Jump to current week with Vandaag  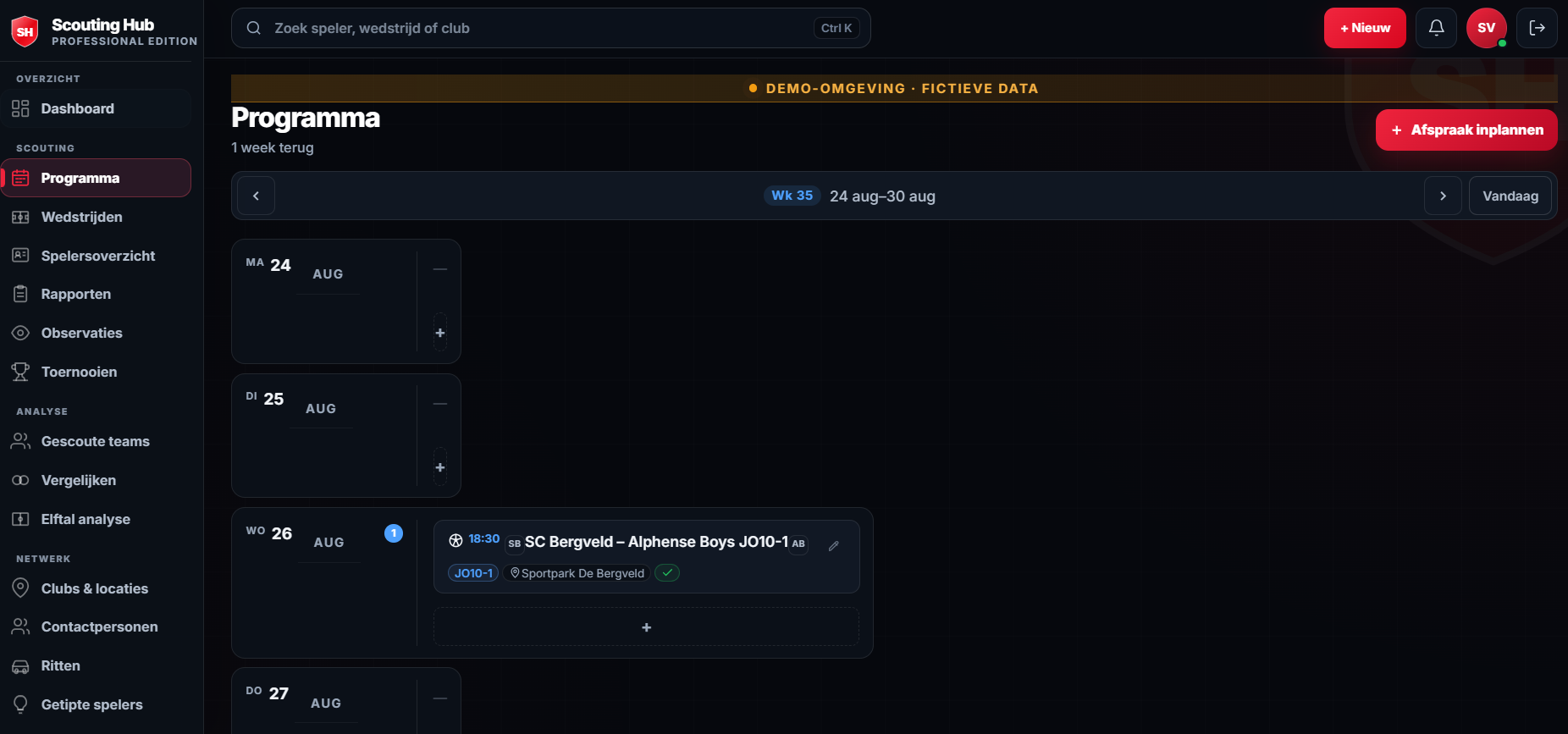[1510, 196]
